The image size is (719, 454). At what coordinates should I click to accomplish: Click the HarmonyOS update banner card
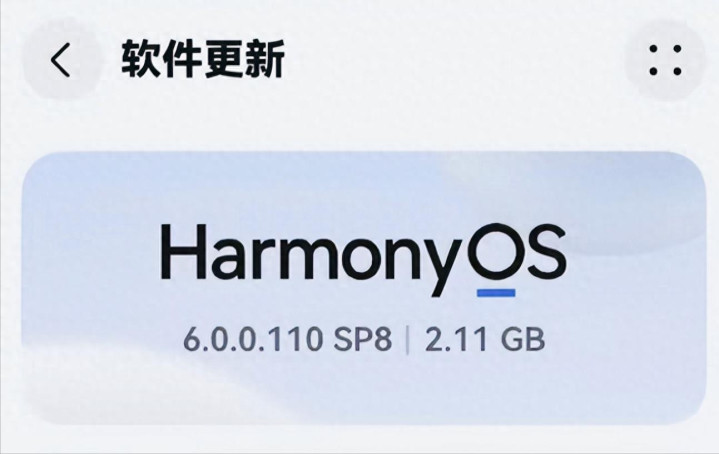[363, 288]
